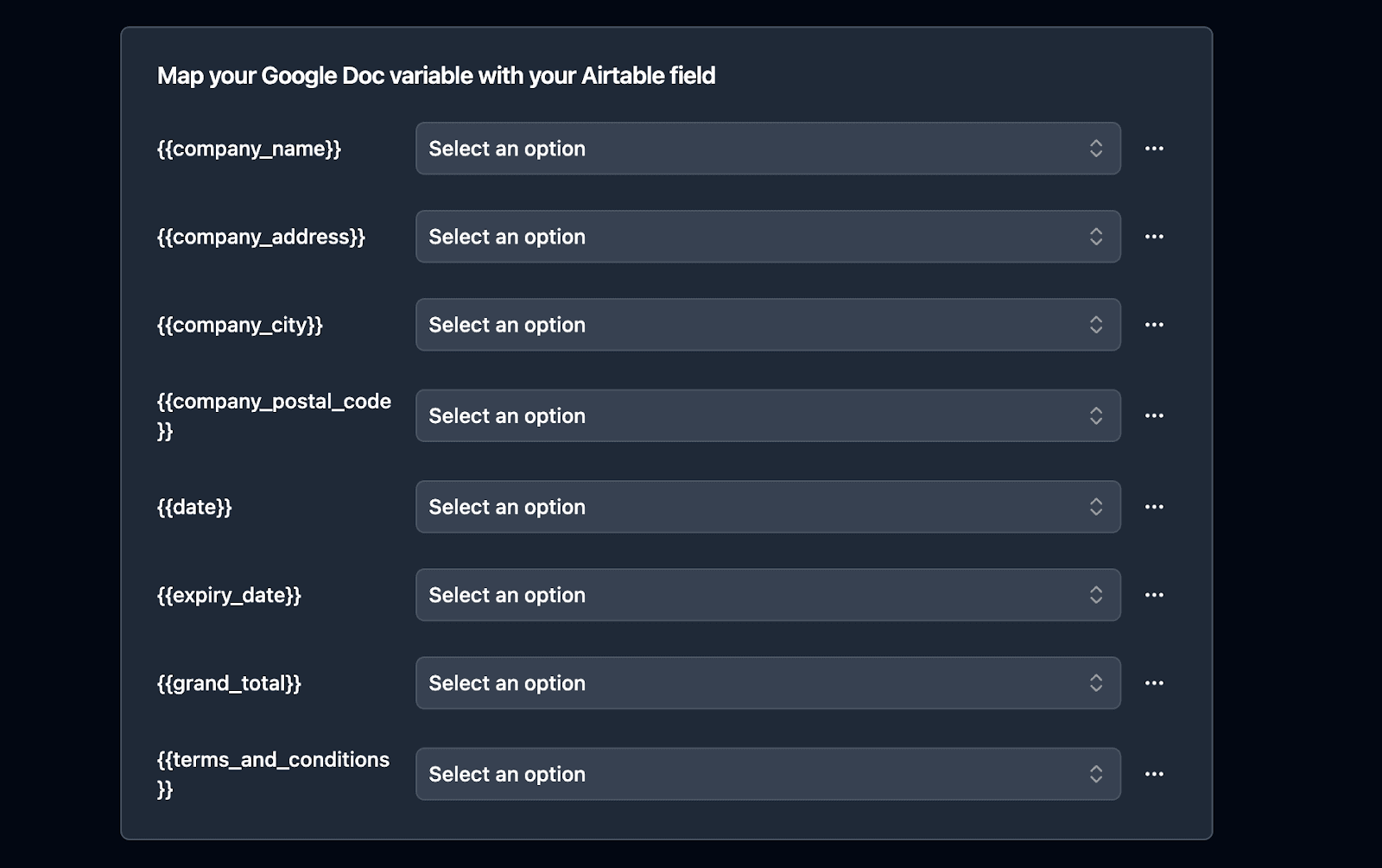The width and height of the screenshot is (1382, 868).
Task: Click the mapping section heading text
Action: tap(436, 76)
